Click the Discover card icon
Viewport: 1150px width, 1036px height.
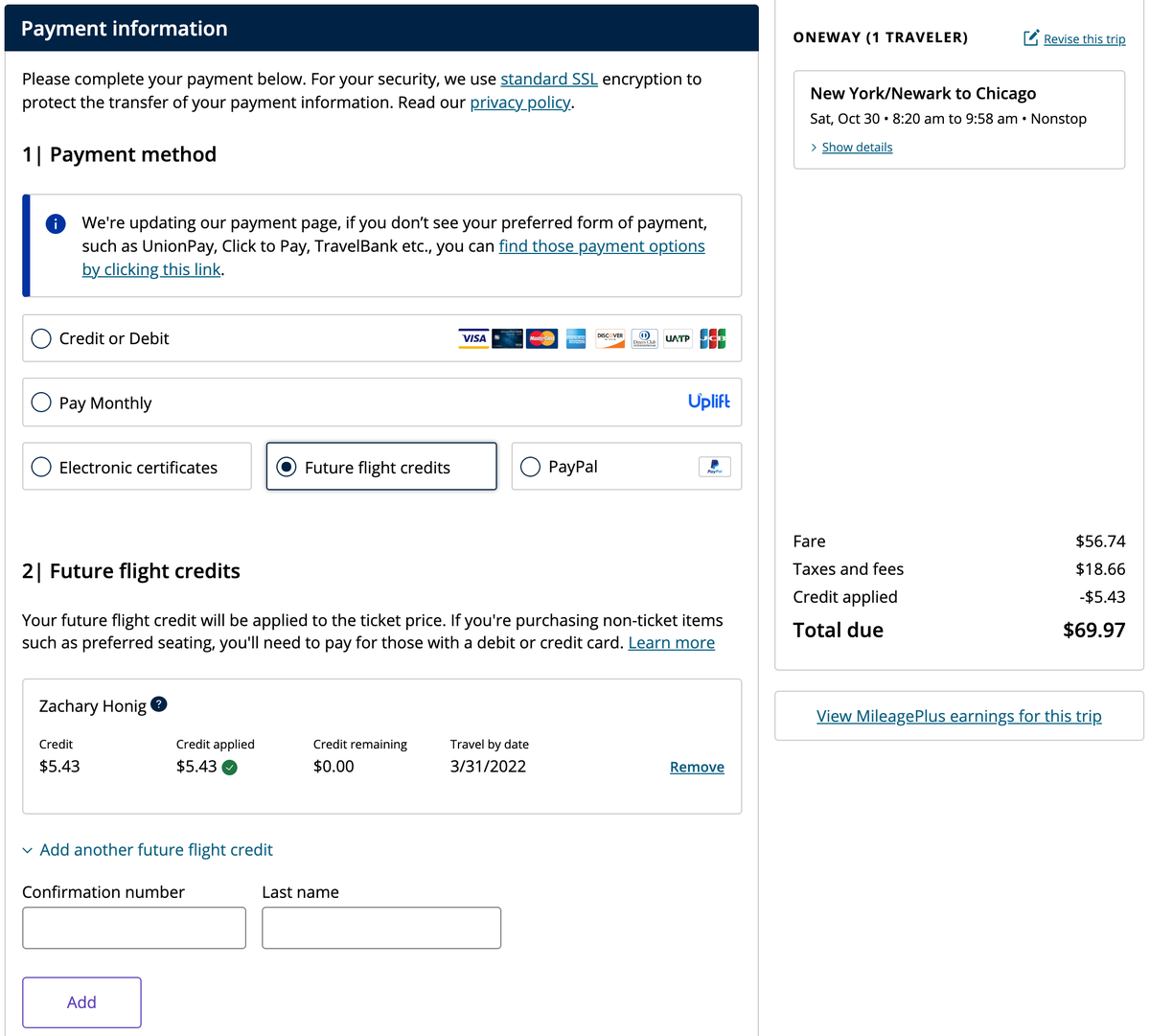609,338
